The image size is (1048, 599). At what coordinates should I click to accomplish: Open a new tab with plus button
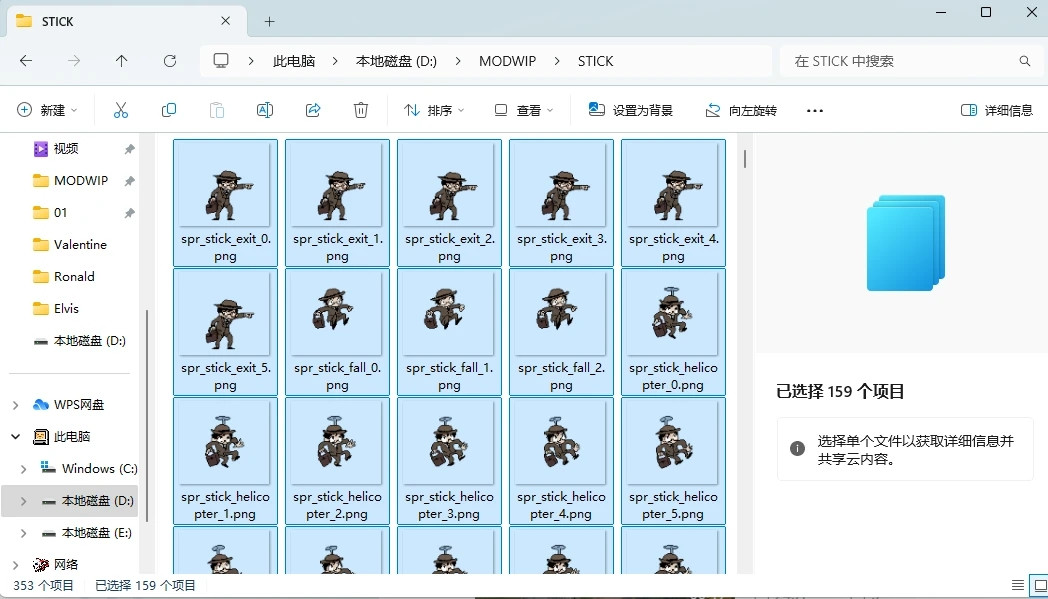point(269,21)
